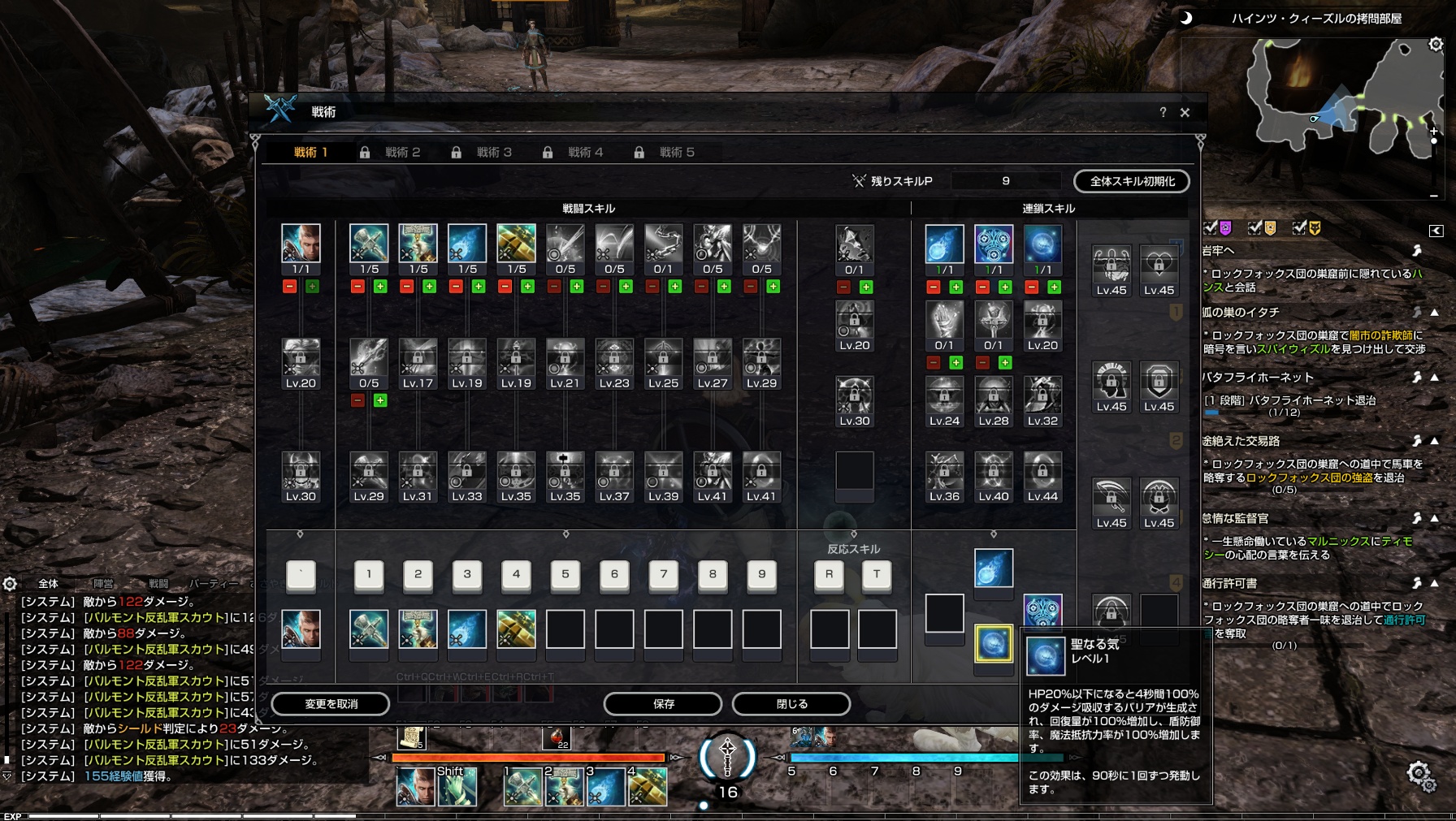Toggle footprint tracking for 途絶えた交易路 quest
1456x821 pixels.
(1417, 440)
